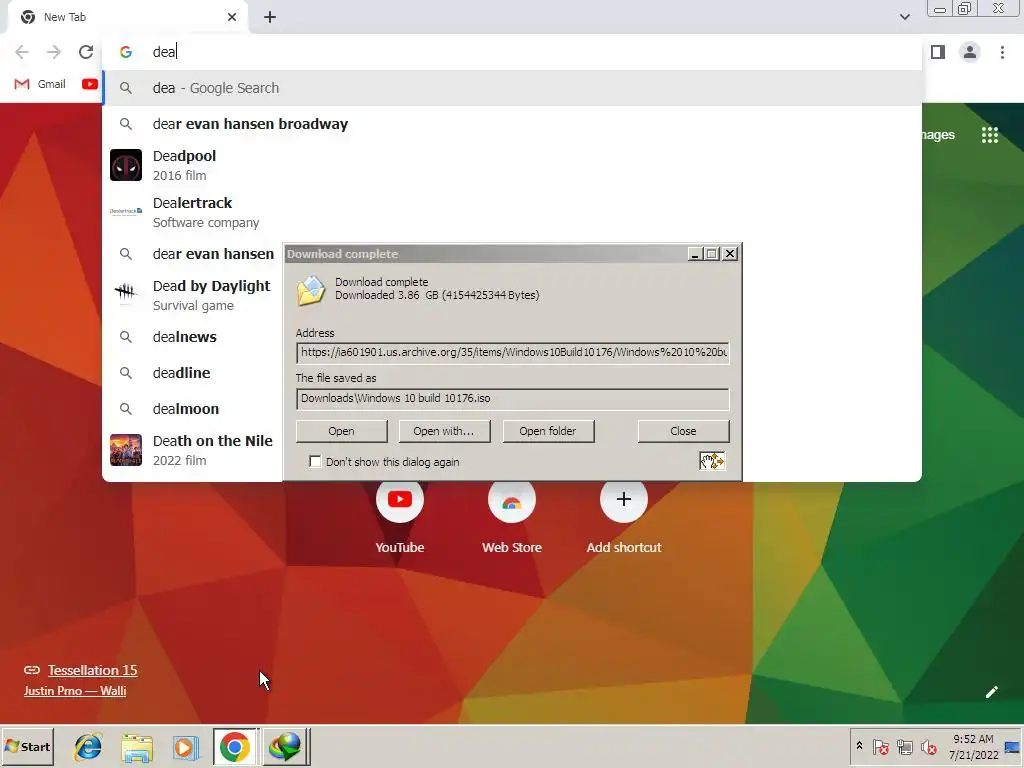The height and width of the screenshot is (768, 1024).
Task: Open Windows Explorer folder taskbar icon
Action: 137,747
